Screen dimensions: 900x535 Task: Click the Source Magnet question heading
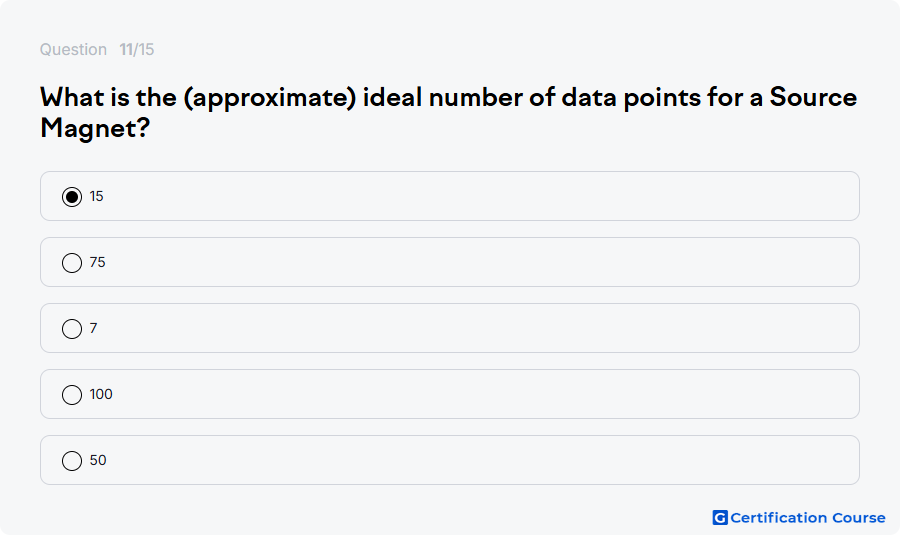tap(448, 113)
